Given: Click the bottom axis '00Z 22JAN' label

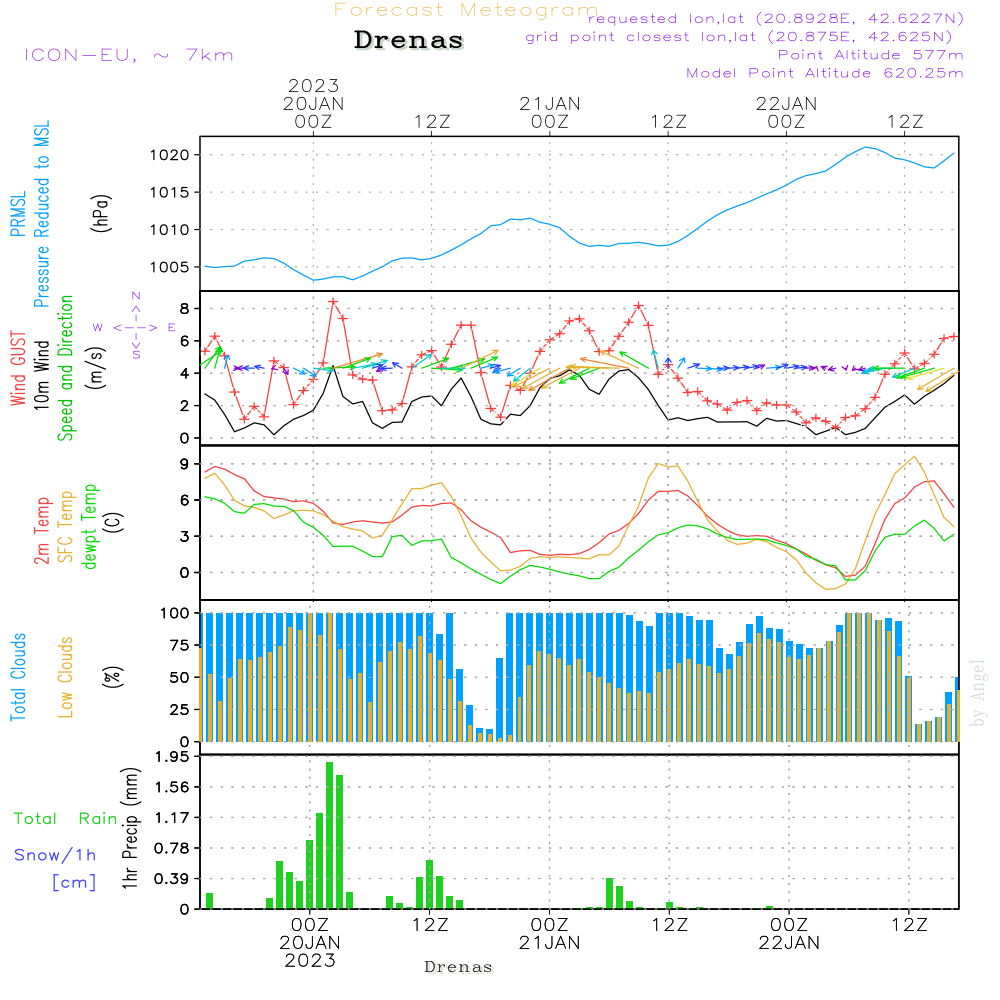Looking at the screenshot, I should 789,934.
